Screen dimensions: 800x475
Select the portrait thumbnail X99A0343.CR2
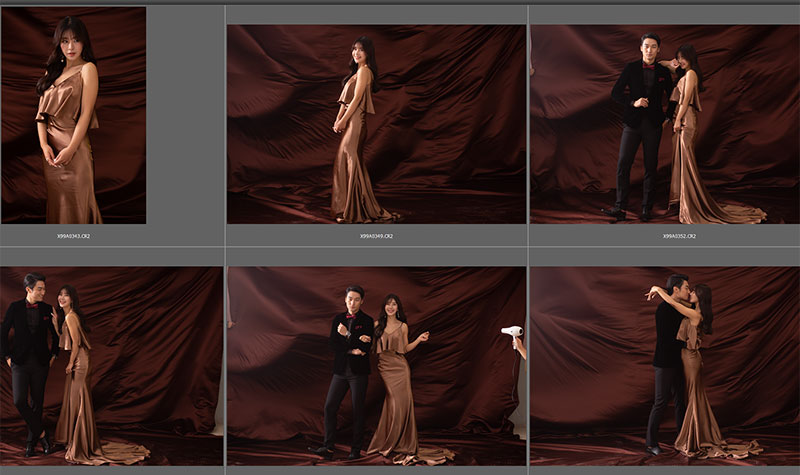tap(73, 115)
